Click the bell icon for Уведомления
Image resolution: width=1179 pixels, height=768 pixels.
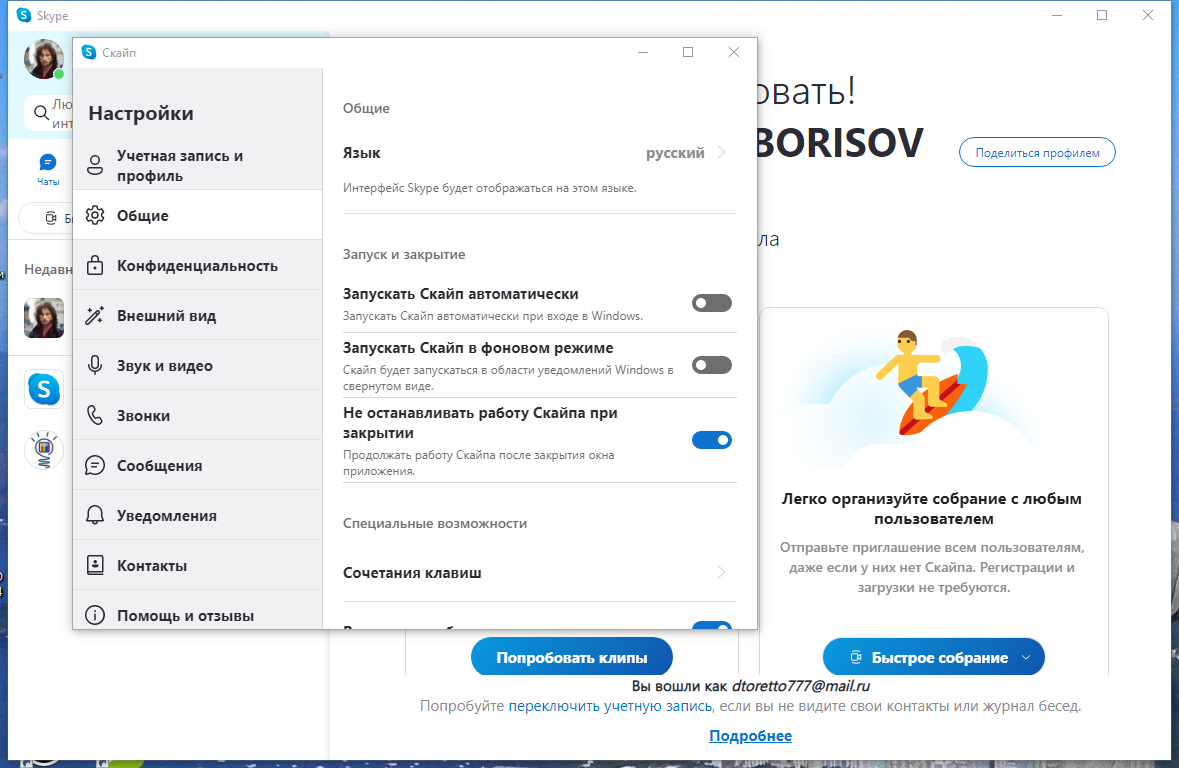click(x=95, y=515)
